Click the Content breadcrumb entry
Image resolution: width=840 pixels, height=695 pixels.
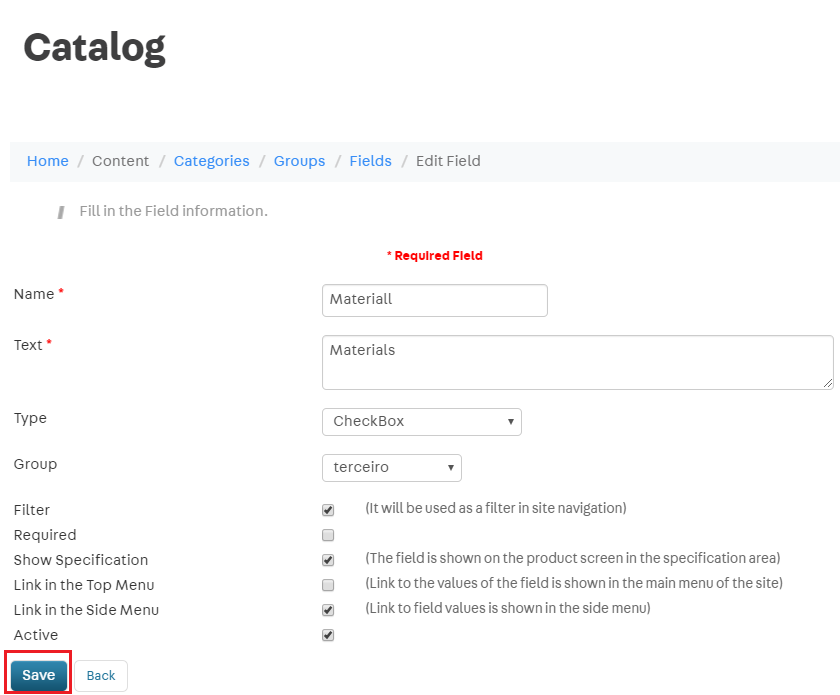click(120, 161)
